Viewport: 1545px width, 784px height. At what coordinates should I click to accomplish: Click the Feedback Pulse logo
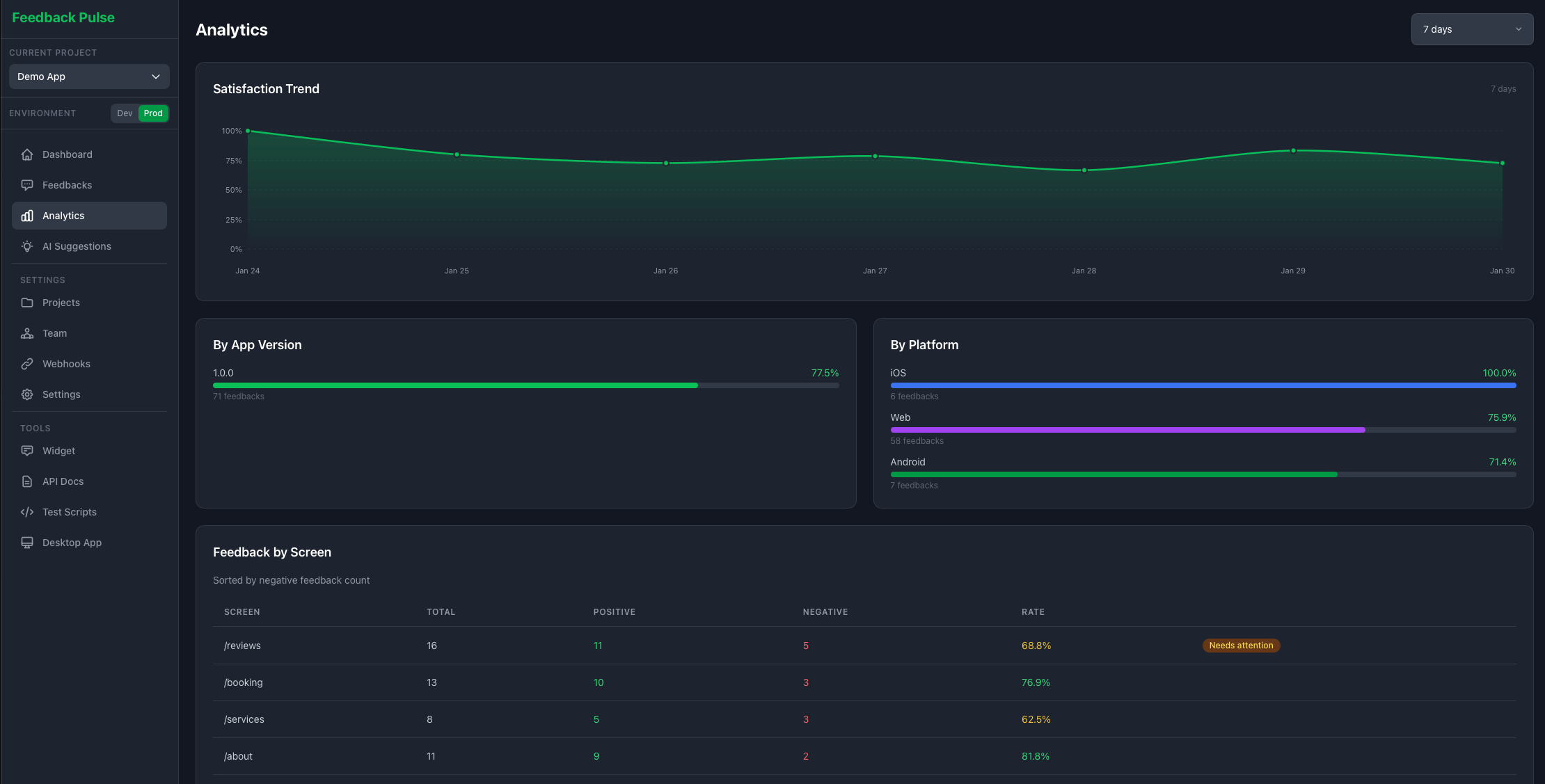[x=63, y=17]
